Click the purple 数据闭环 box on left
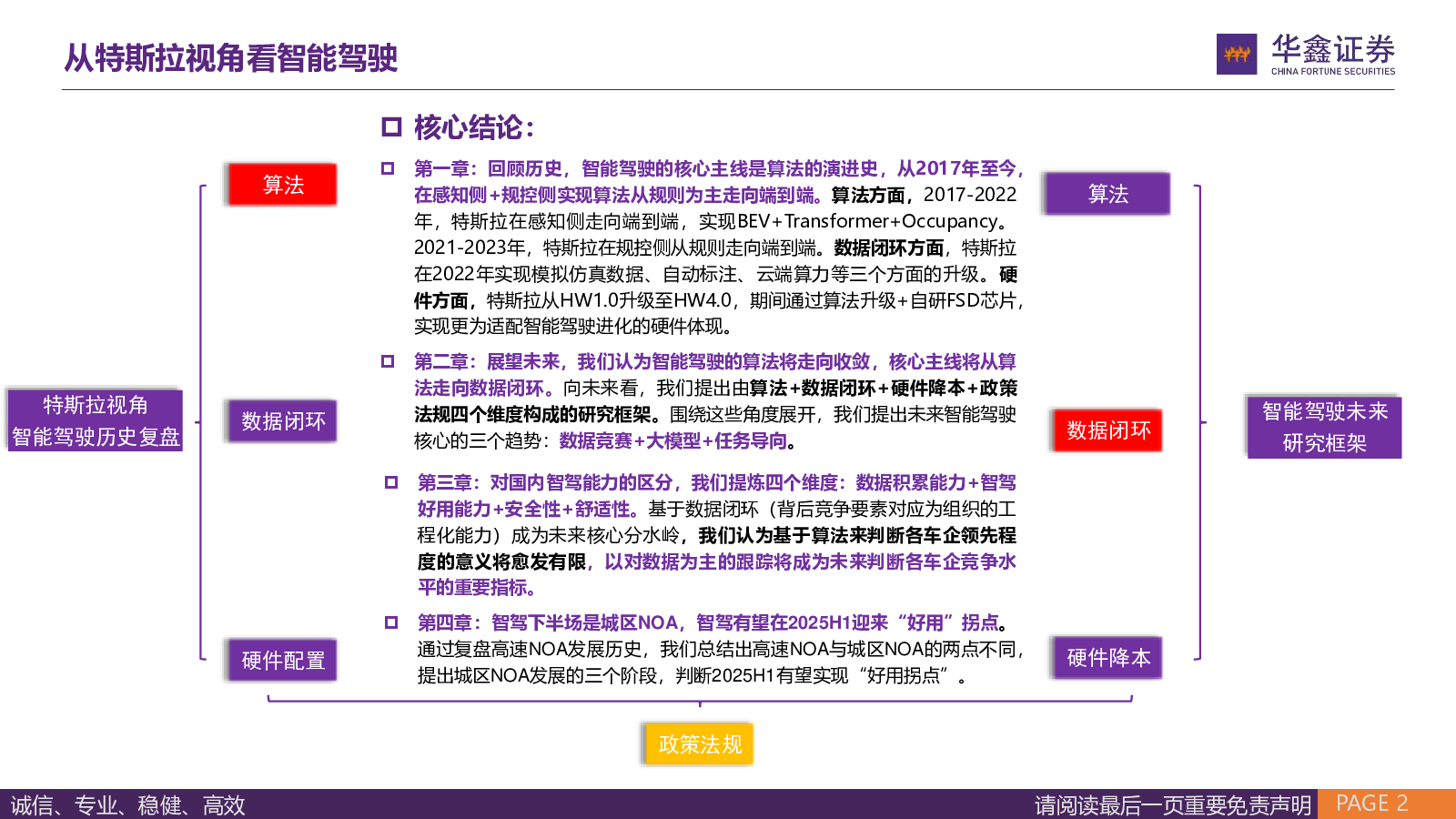This screenshot has height=819, width=1456. pyautogui.click(x=283, y=421)
